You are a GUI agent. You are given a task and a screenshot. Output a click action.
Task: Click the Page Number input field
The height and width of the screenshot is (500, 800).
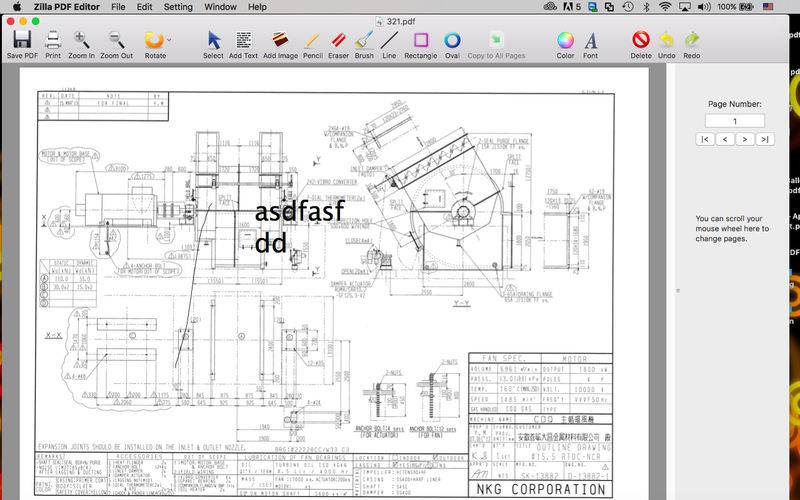tap(735, 121)
